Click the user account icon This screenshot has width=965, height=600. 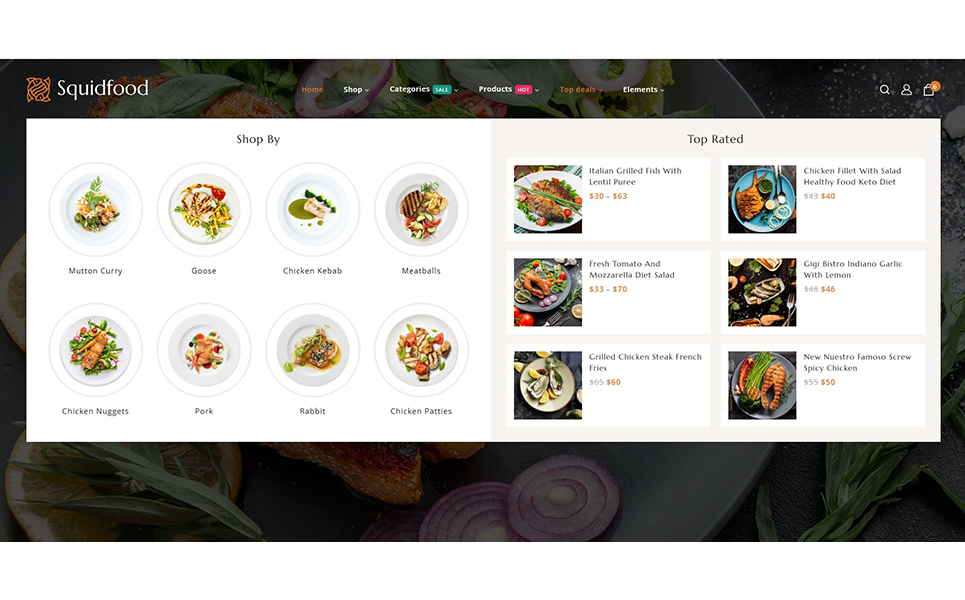(907, 90)
